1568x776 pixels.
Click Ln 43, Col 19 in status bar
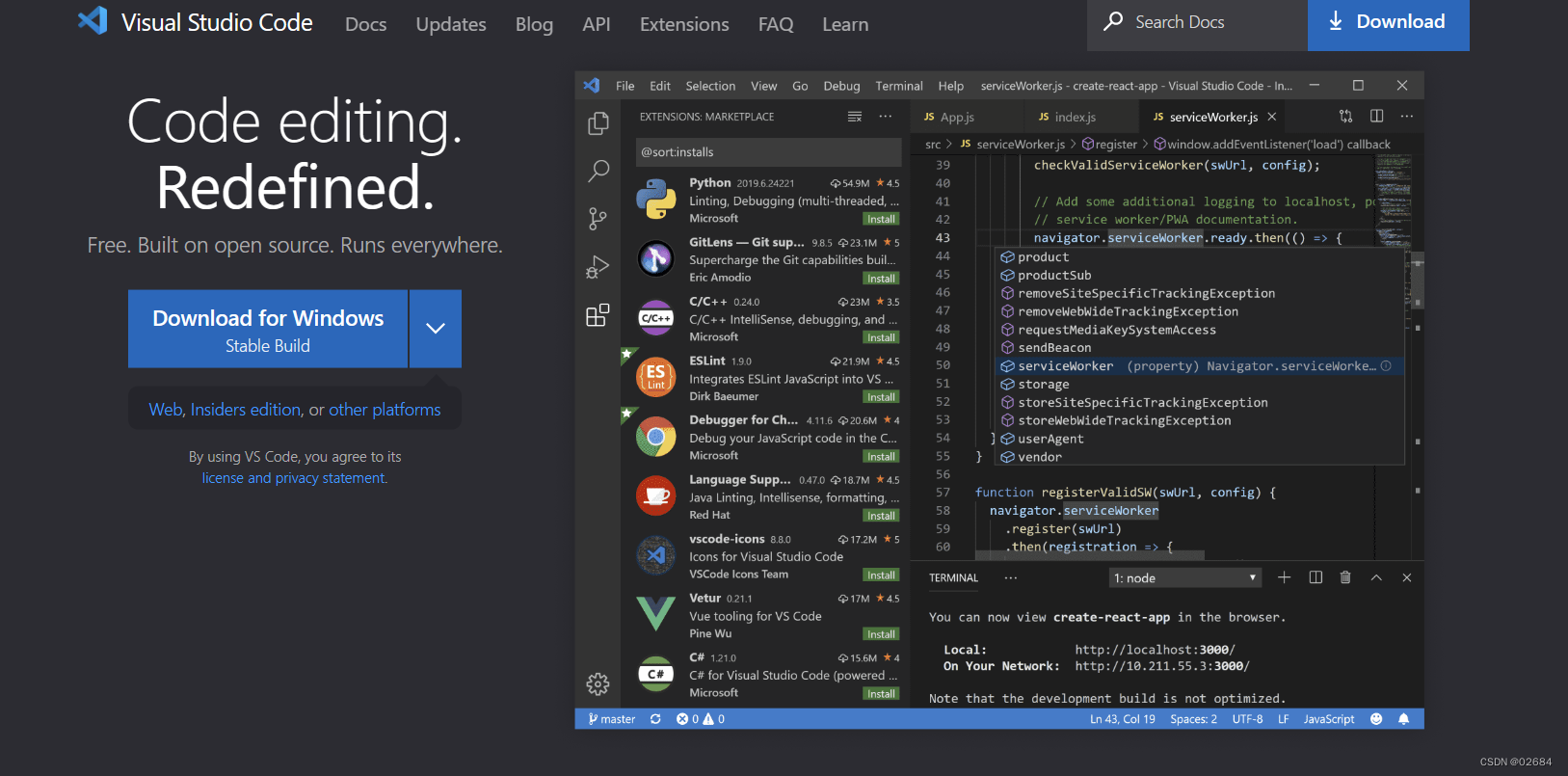click(x=1123, y=719)
